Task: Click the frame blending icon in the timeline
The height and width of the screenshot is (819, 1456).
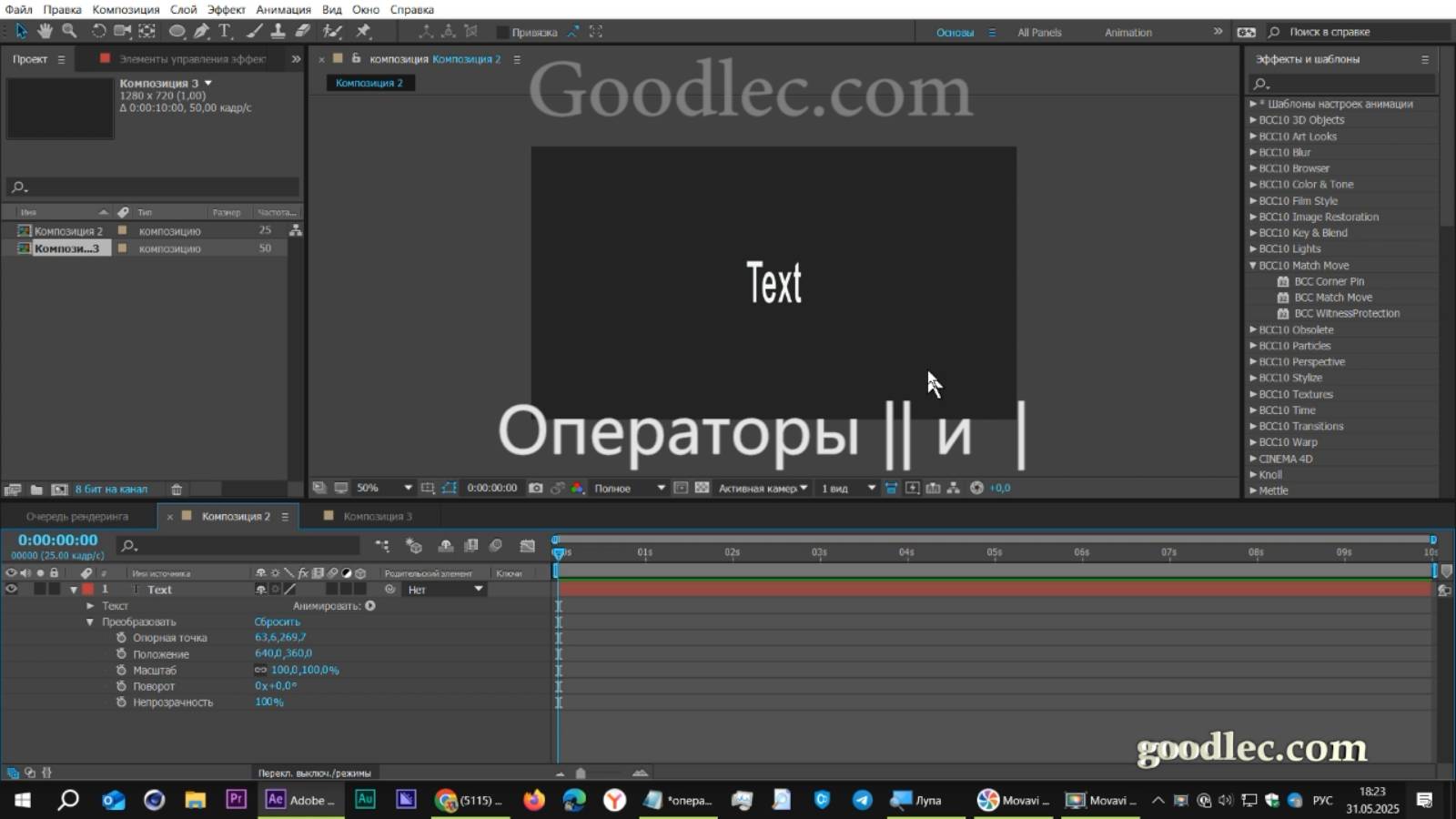Action: click(470, 546)
